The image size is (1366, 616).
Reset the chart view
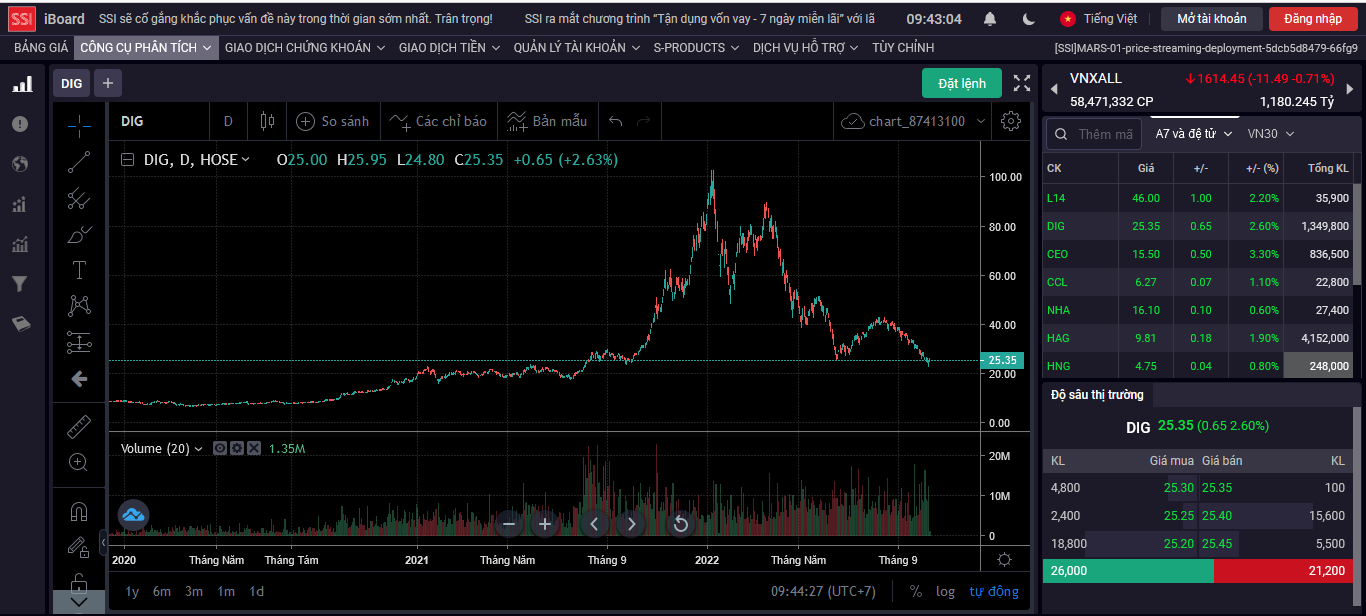click(681, 523)
